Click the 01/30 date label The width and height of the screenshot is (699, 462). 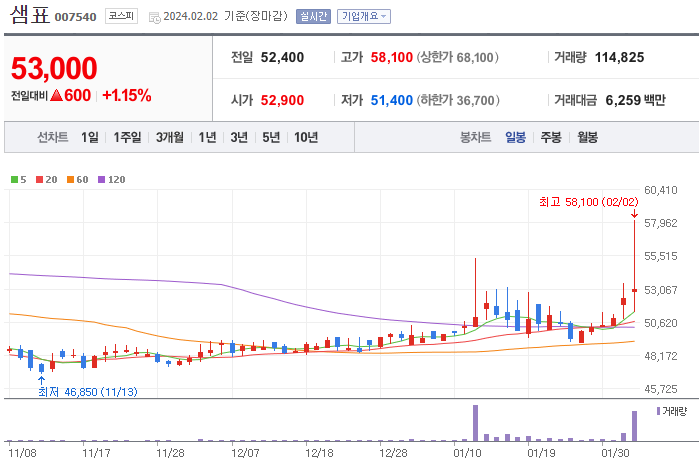pyautogui.click(x=615, y=453)
